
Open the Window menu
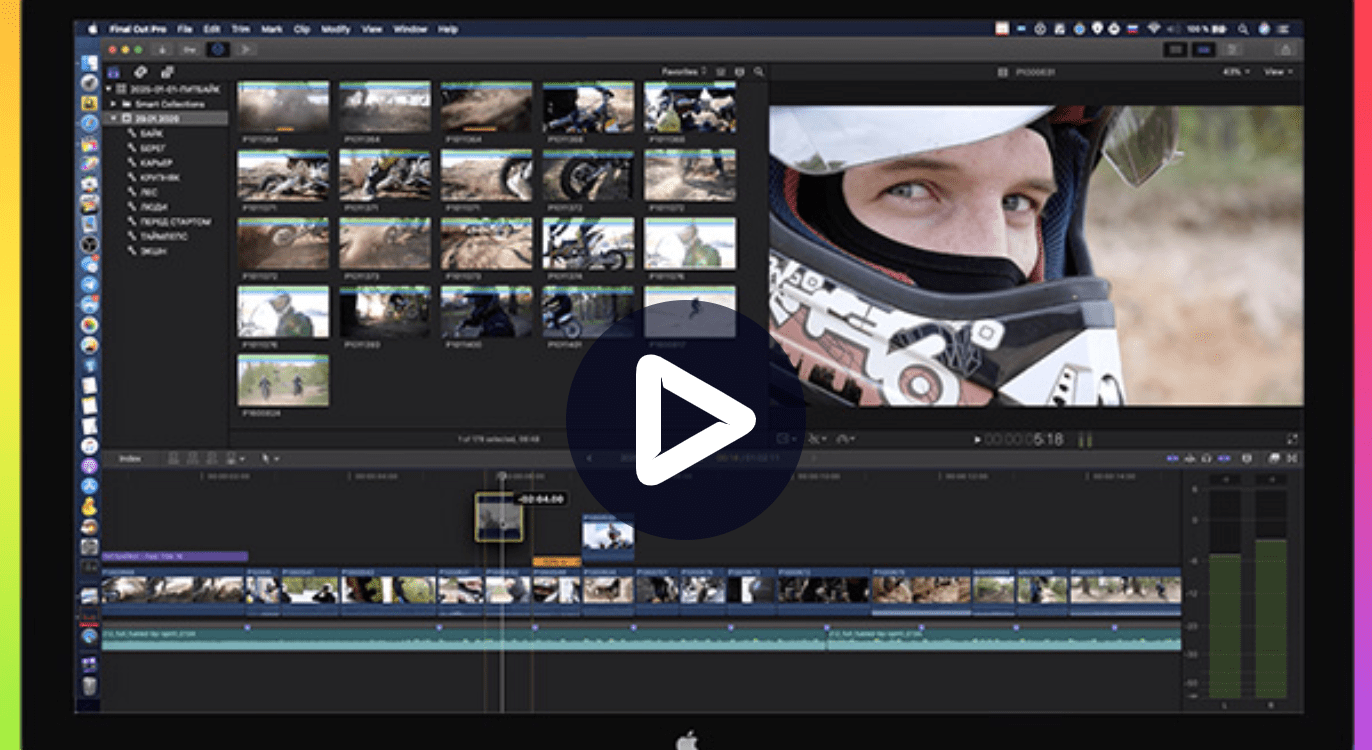click(410, 29)
